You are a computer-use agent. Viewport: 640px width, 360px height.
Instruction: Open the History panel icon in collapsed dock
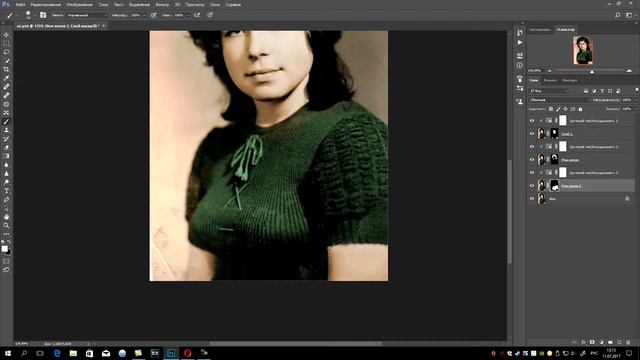tap(520, 33)
